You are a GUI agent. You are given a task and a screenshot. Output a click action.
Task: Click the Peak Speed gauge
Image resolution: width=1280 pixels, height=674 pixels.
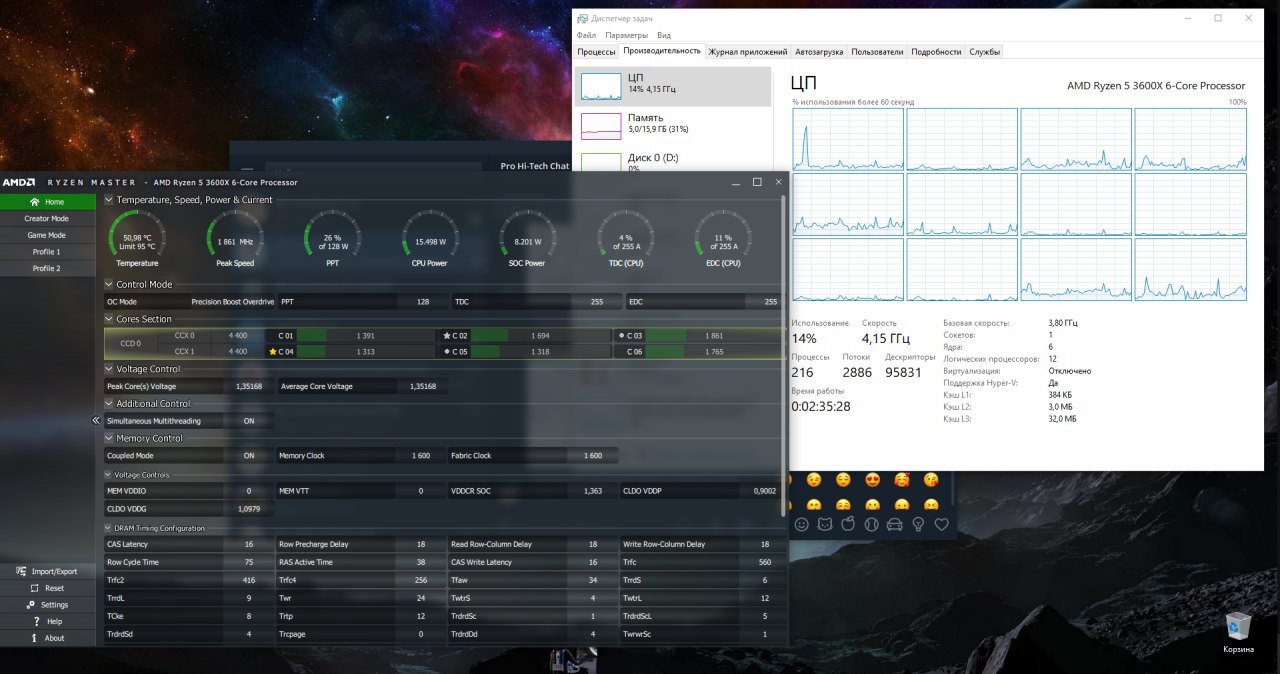coord(235,238)
